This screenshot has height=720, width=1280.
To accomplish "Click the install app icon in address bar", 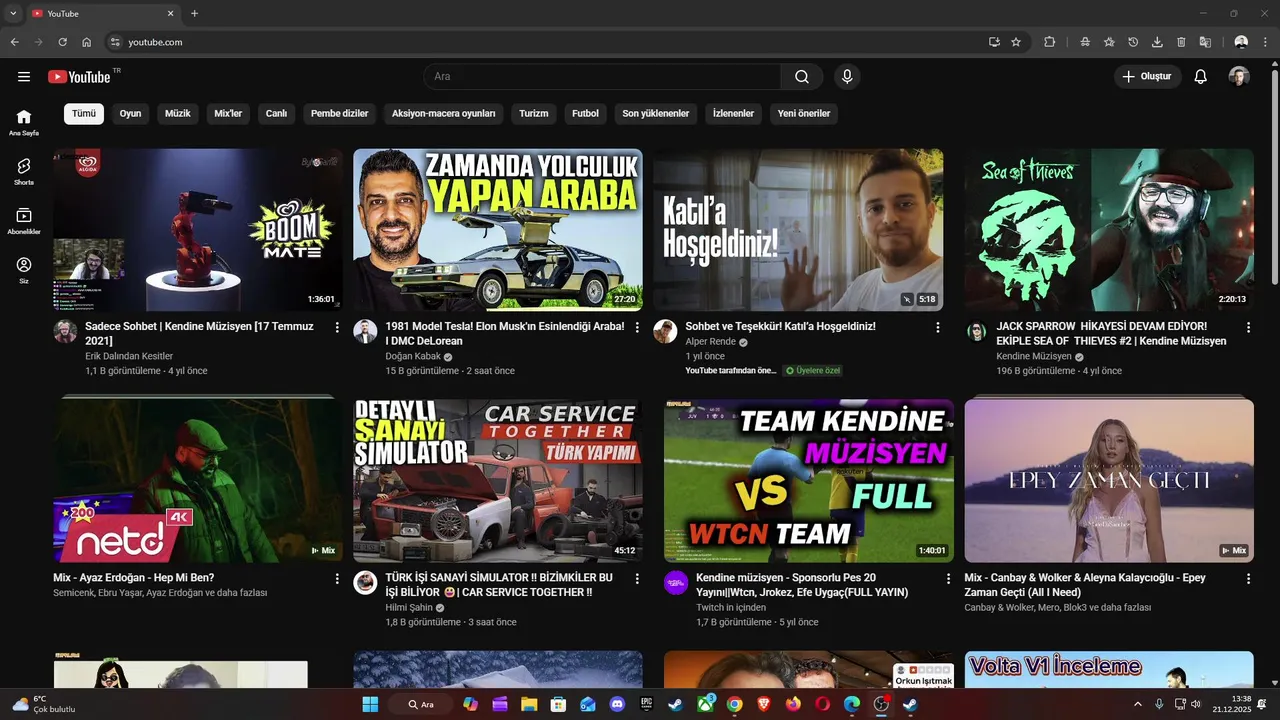I will point(994,42).
